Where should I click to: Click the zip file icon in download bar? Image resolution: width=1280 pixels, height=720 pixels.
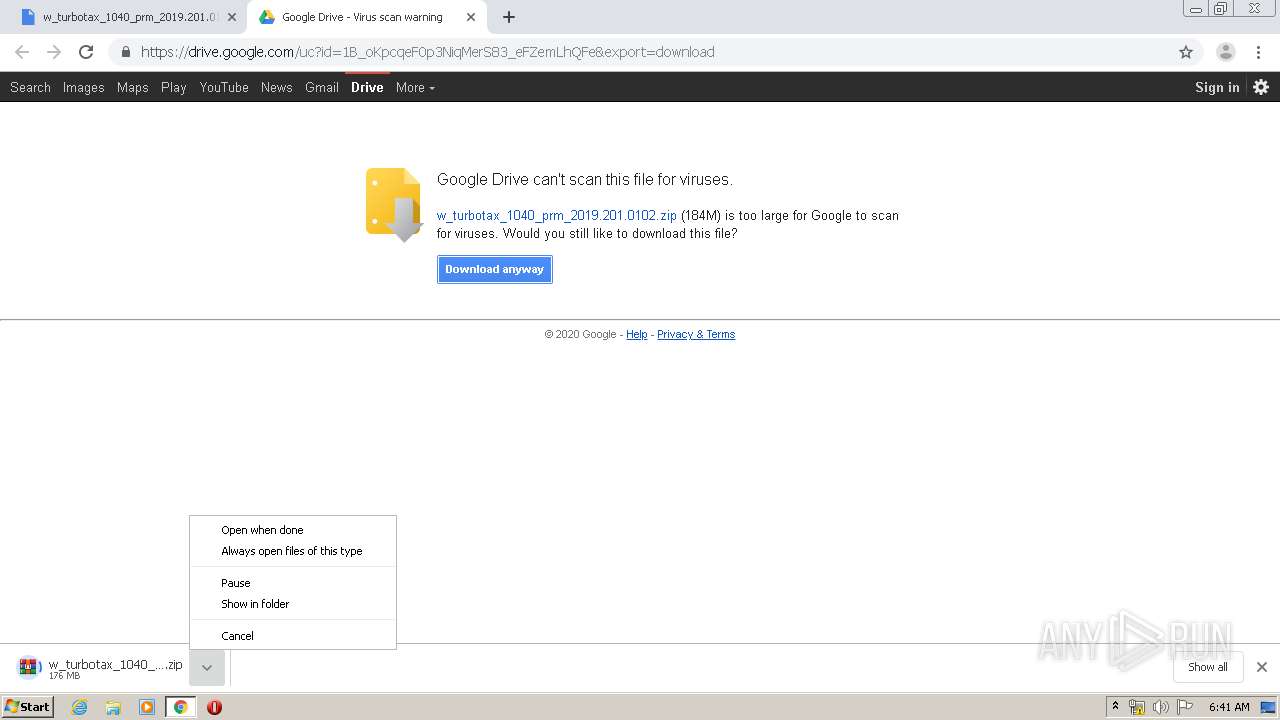point(29,667)
